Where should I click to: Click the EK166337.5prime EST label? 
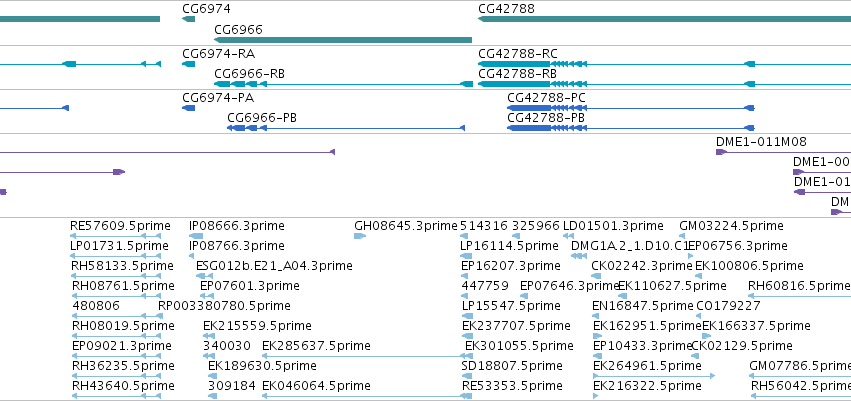(x=757, y=326)
